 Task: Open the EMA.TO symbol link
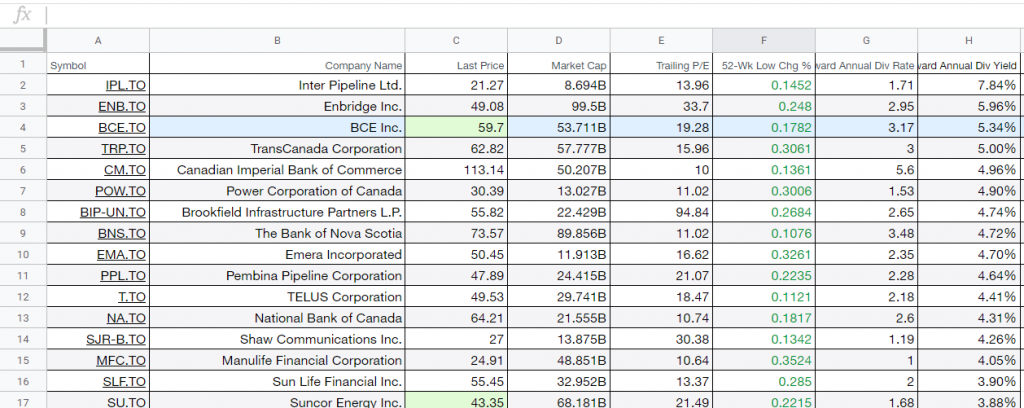click(x=121, y=255)
